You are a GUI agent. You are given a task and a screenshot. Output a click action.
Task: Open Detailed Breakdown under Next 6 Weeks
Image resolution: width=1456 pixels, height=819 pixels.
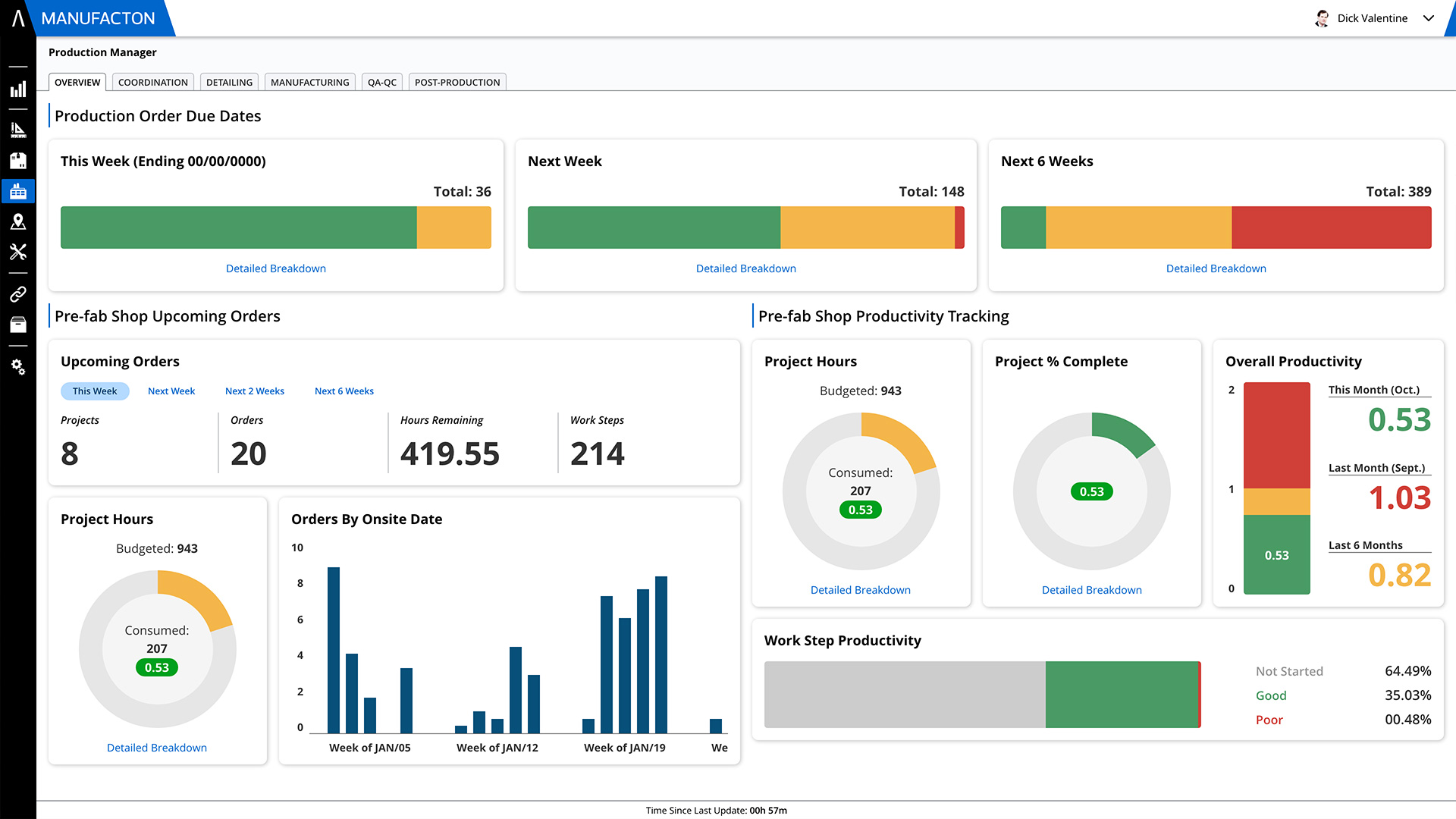click(1216, 268)
